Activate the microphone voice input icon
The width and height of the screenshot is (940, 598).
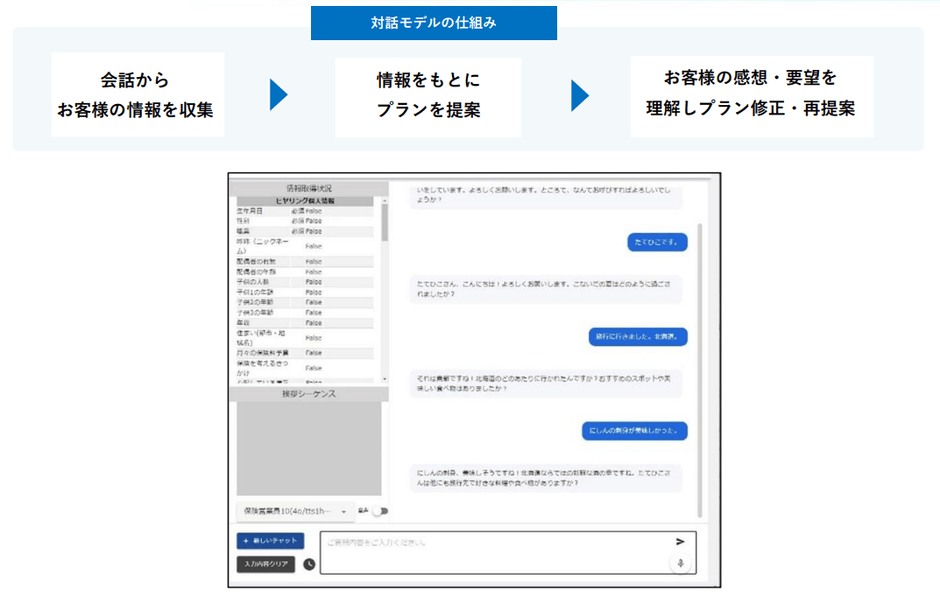click(x=679, y=562)
